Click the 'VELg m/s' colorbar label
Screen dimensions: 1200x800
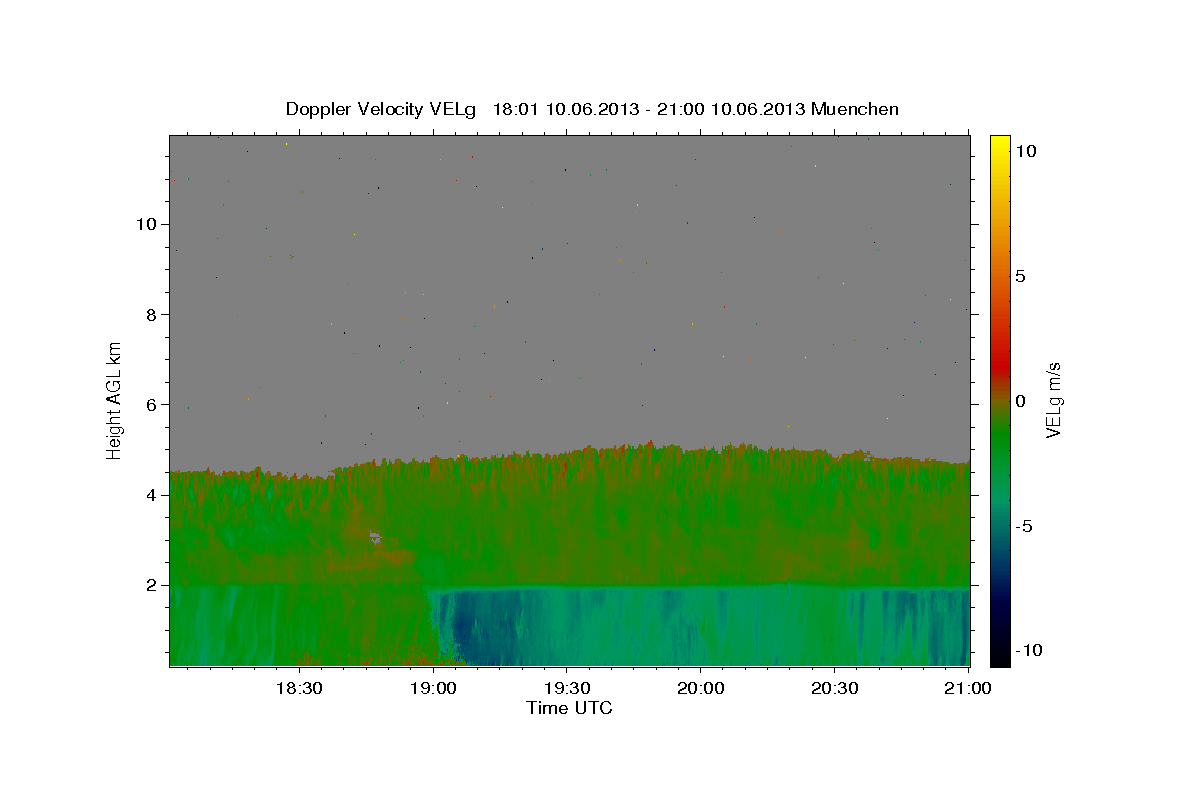click(1053, 399)
